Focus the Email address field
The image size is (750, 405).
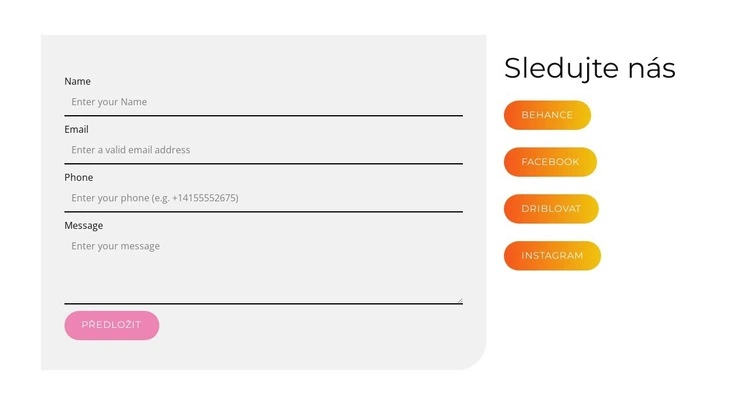click(x=263, y=150)
